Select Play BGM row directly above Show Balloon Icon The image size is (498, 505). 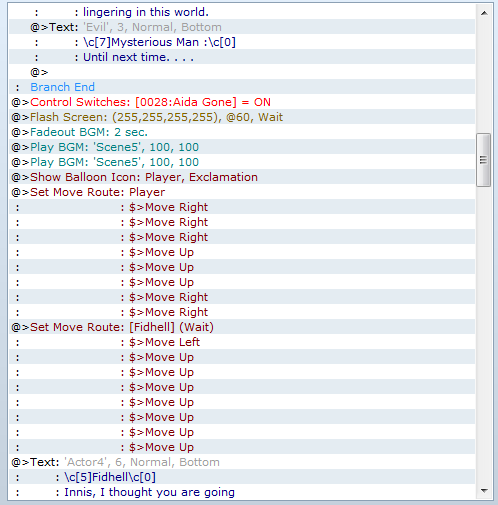[x=242, y=162]
